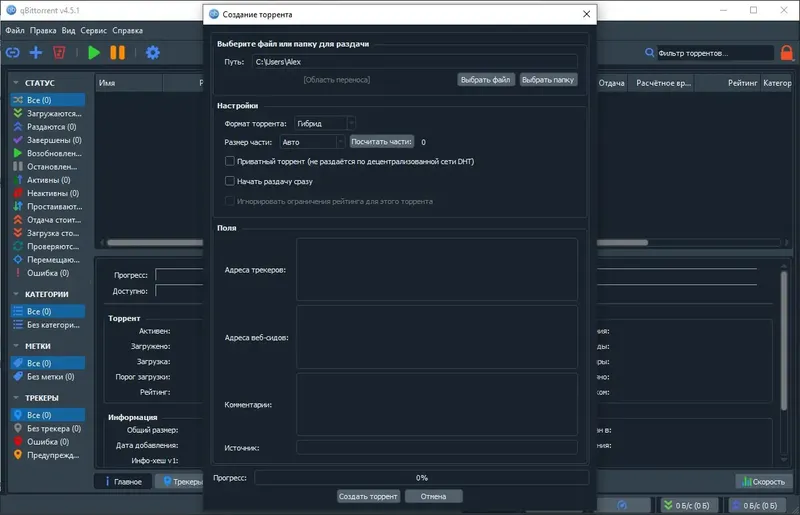Select Все (0) under Статус
Viewport: 800px width, 515px height.
click(48, 100)
